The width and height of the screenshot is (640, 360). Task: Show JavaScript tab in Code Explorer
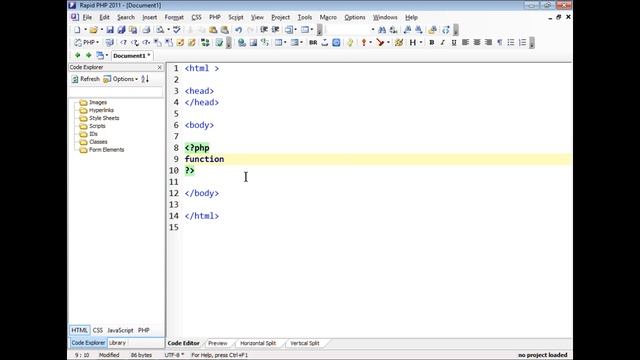[x=120, y=330]
